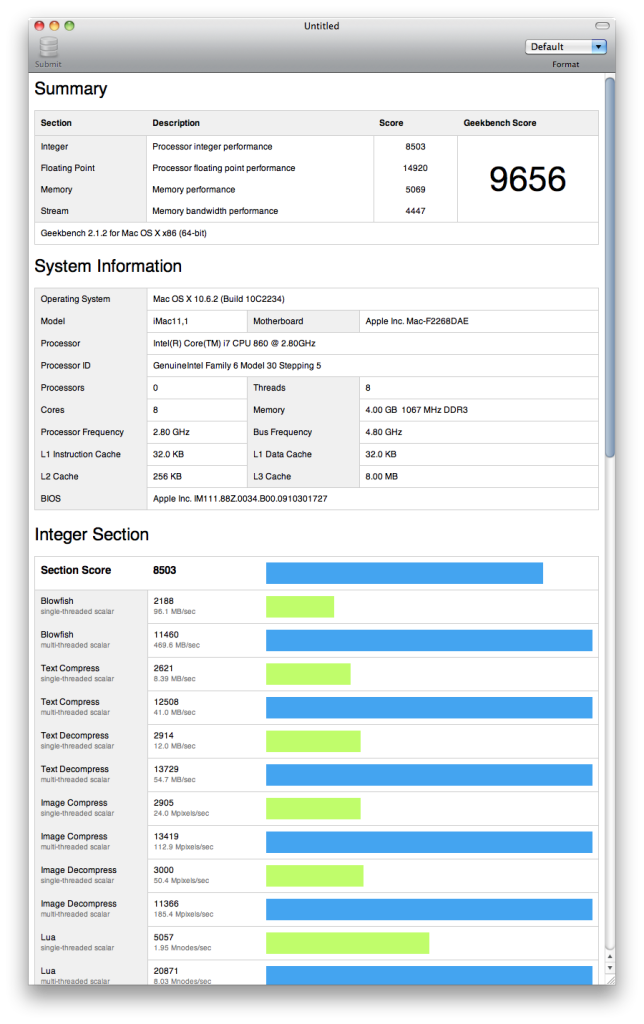
Task: Select the Intel Core i7 CPU 860 text
Action: click(x=234, y=344)
